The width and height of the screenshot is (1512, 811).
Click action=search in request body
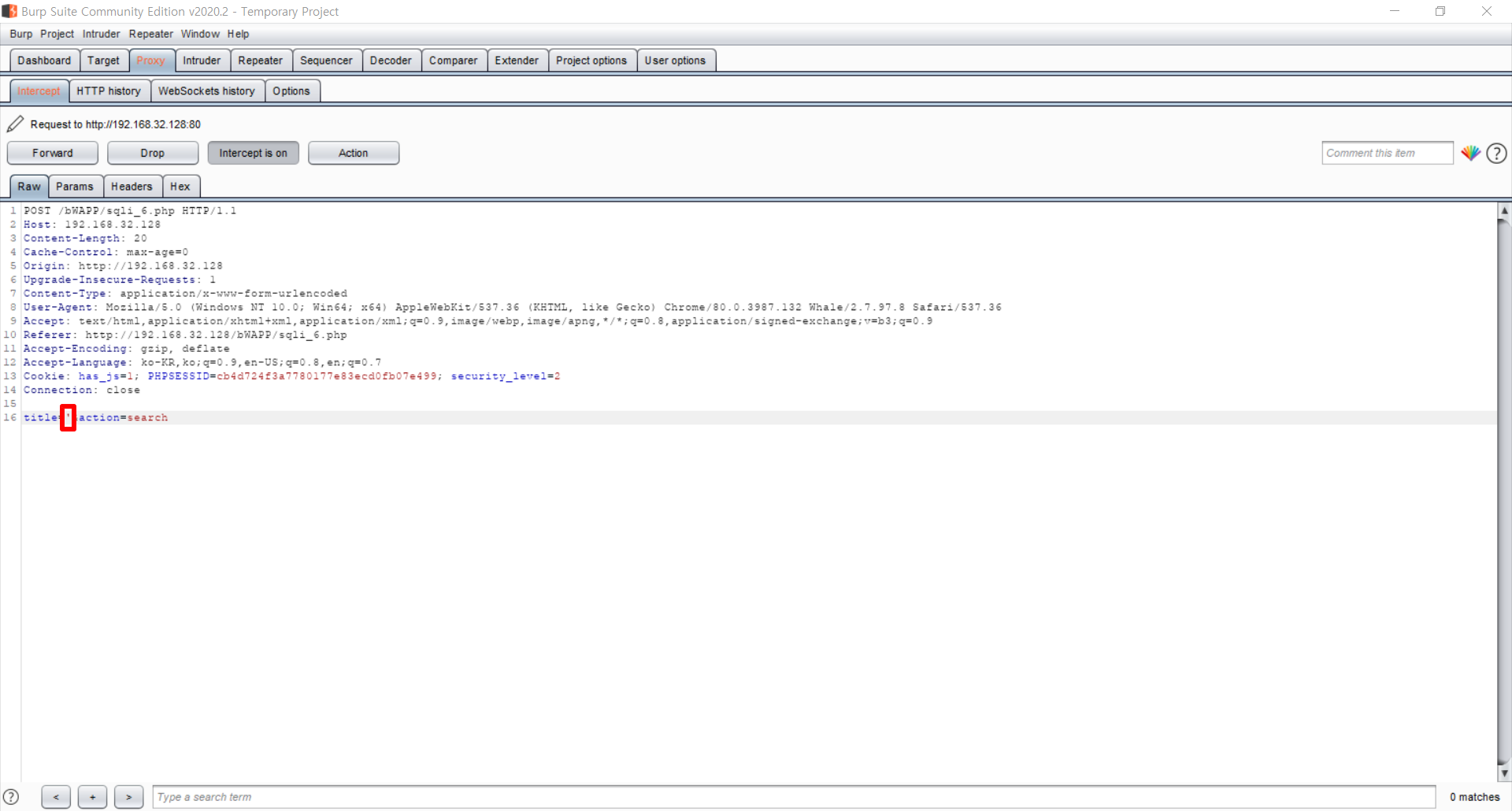123,417
